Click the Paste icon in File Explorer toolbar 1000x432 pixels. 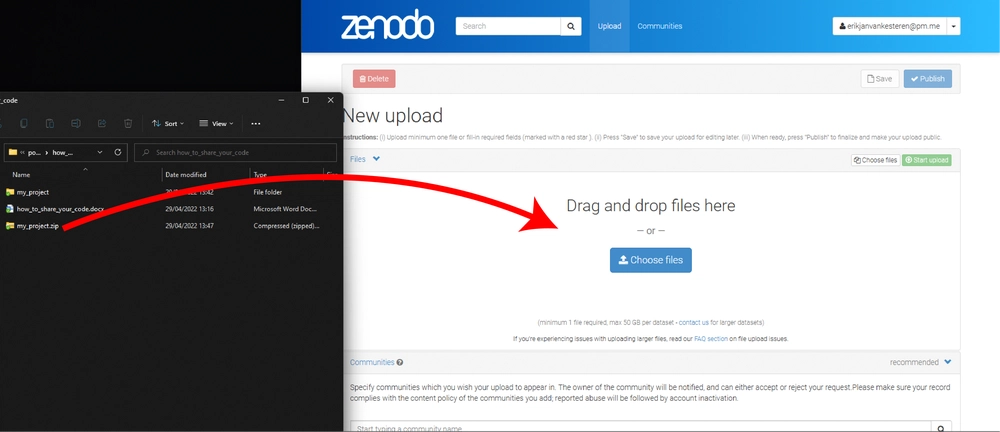[50, 123]
